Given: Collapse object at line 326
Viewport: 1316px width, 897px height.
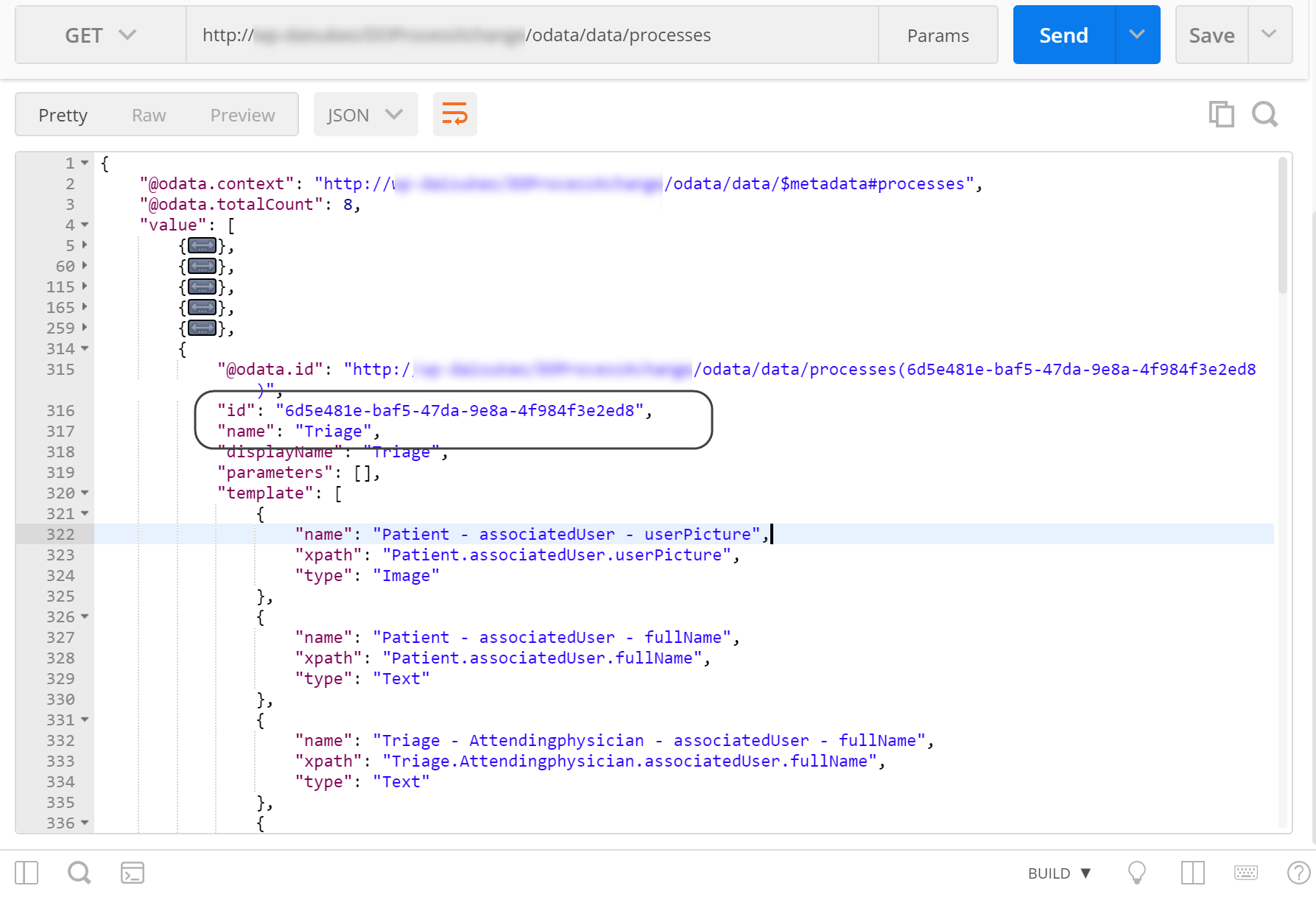Looking at the screenshot, I should tap(85, 616).
